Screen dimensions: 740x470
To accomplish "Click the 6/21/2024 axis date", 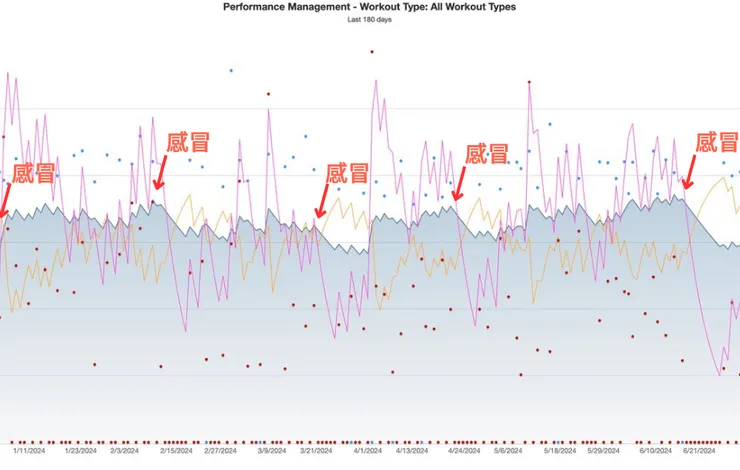I will (x=699, y=451).
